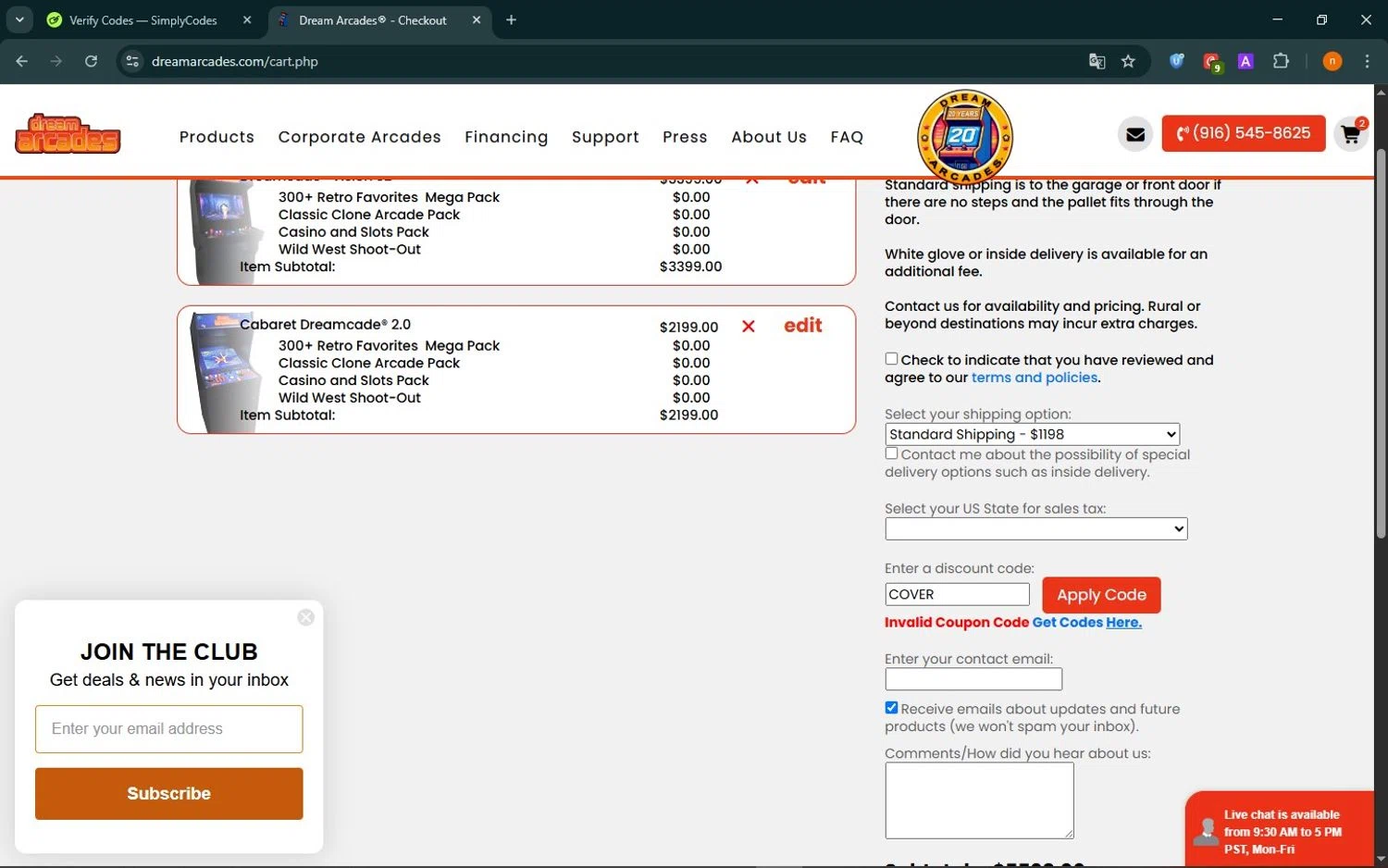1388x868 pixels.
Task: Click the Subscribe button
Action: (x=168, y=793)
